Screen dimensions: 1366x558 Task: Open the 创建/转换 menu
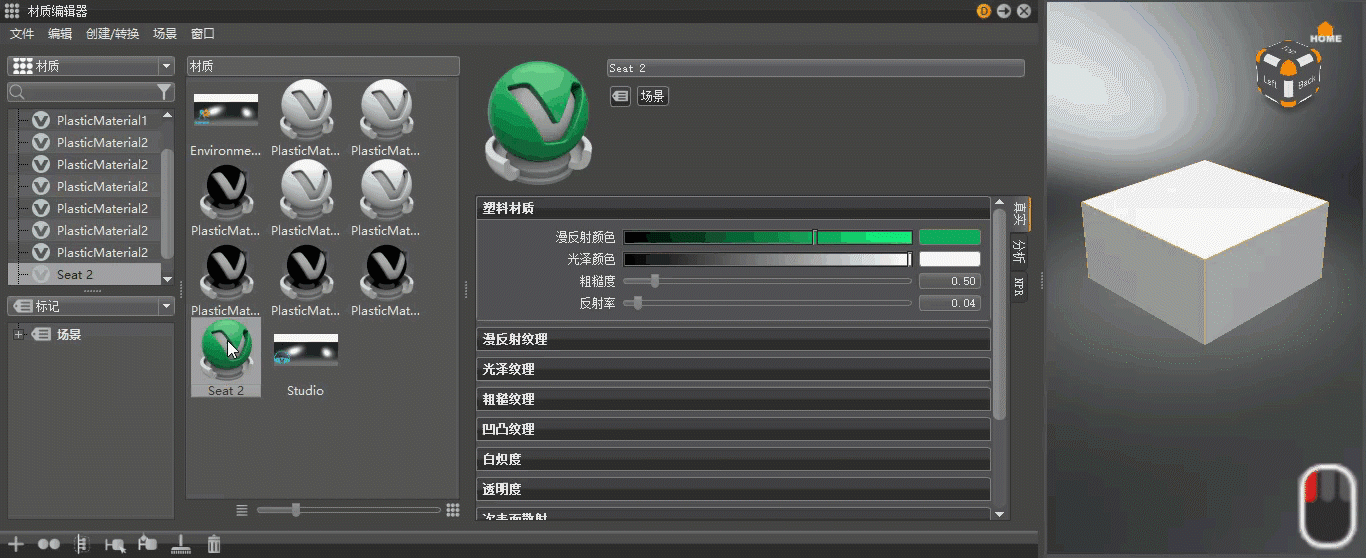tap(112, 34)
